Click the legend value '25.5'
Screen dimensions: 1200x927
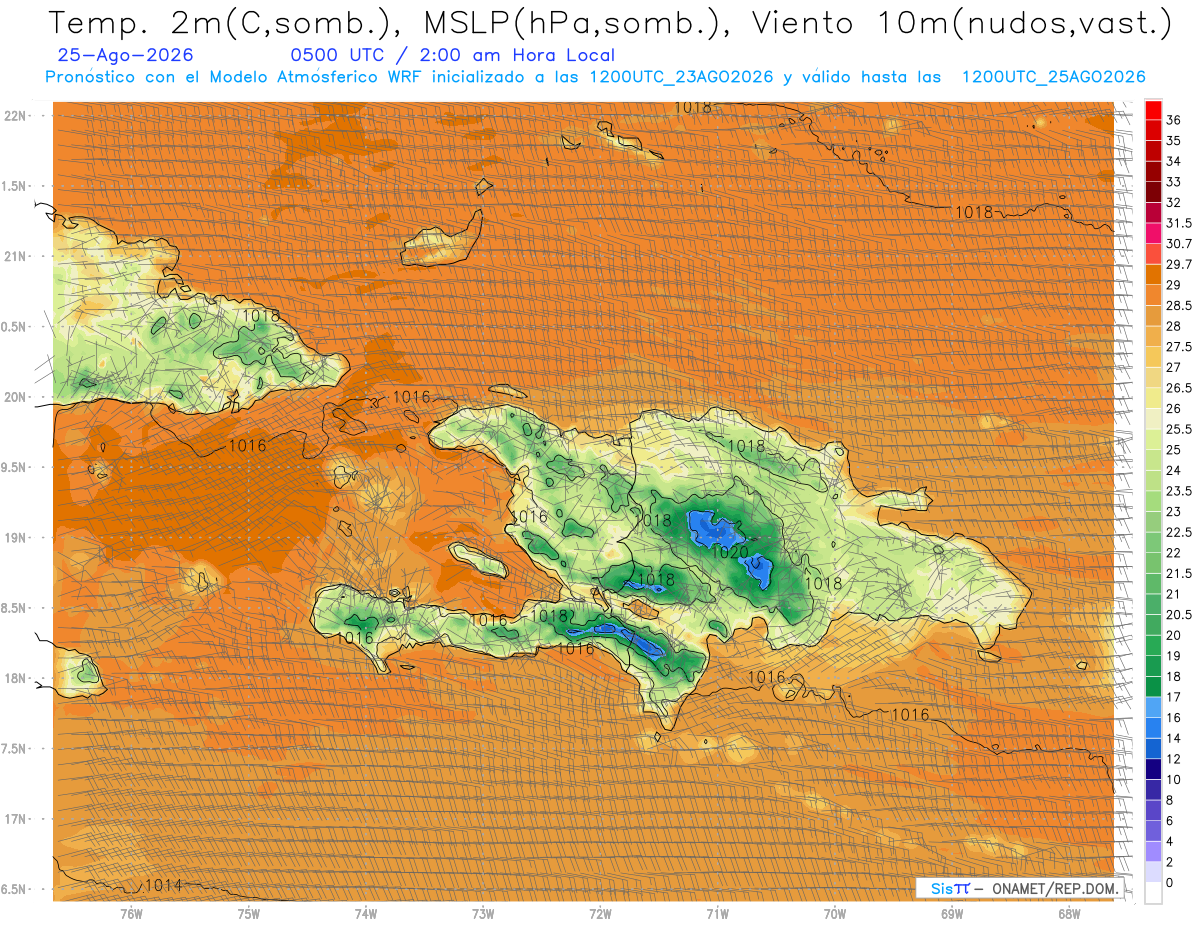(1178, 429)
